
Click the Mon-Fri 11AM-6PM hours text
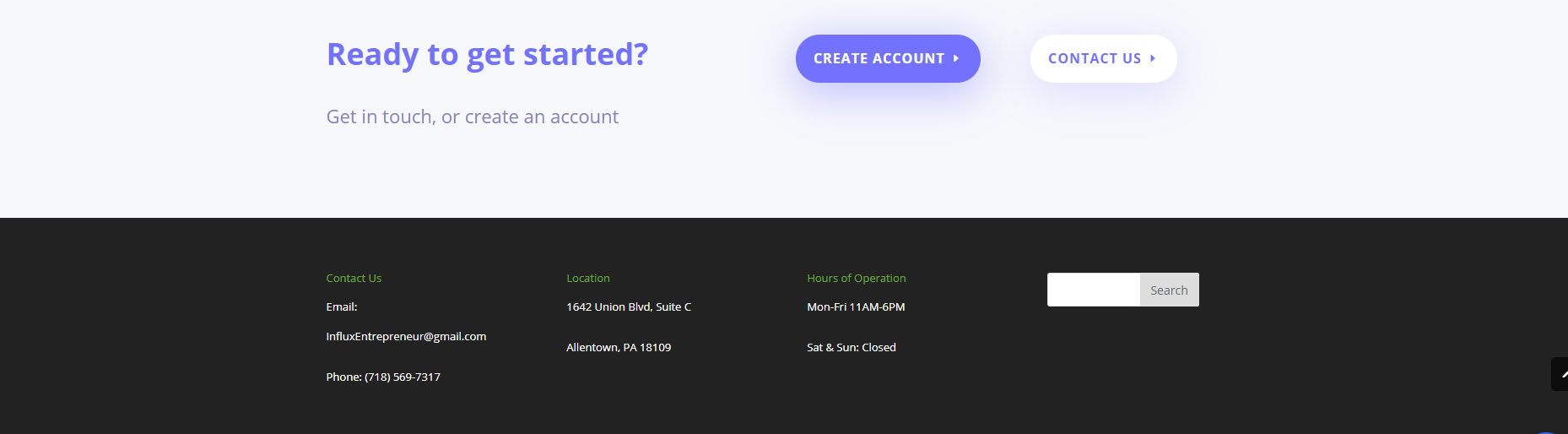(x=855, y=307)
